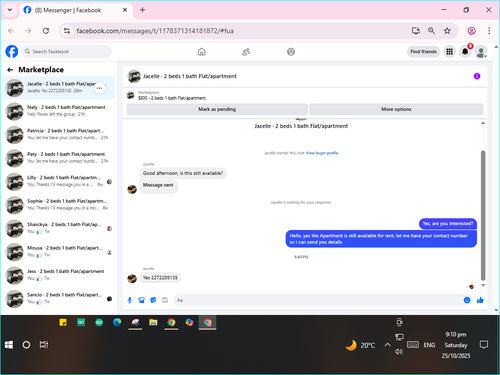This screenshot has width=500, height=375.
Task: Close the Messenger Facebook tab
Action: (125, 10)
